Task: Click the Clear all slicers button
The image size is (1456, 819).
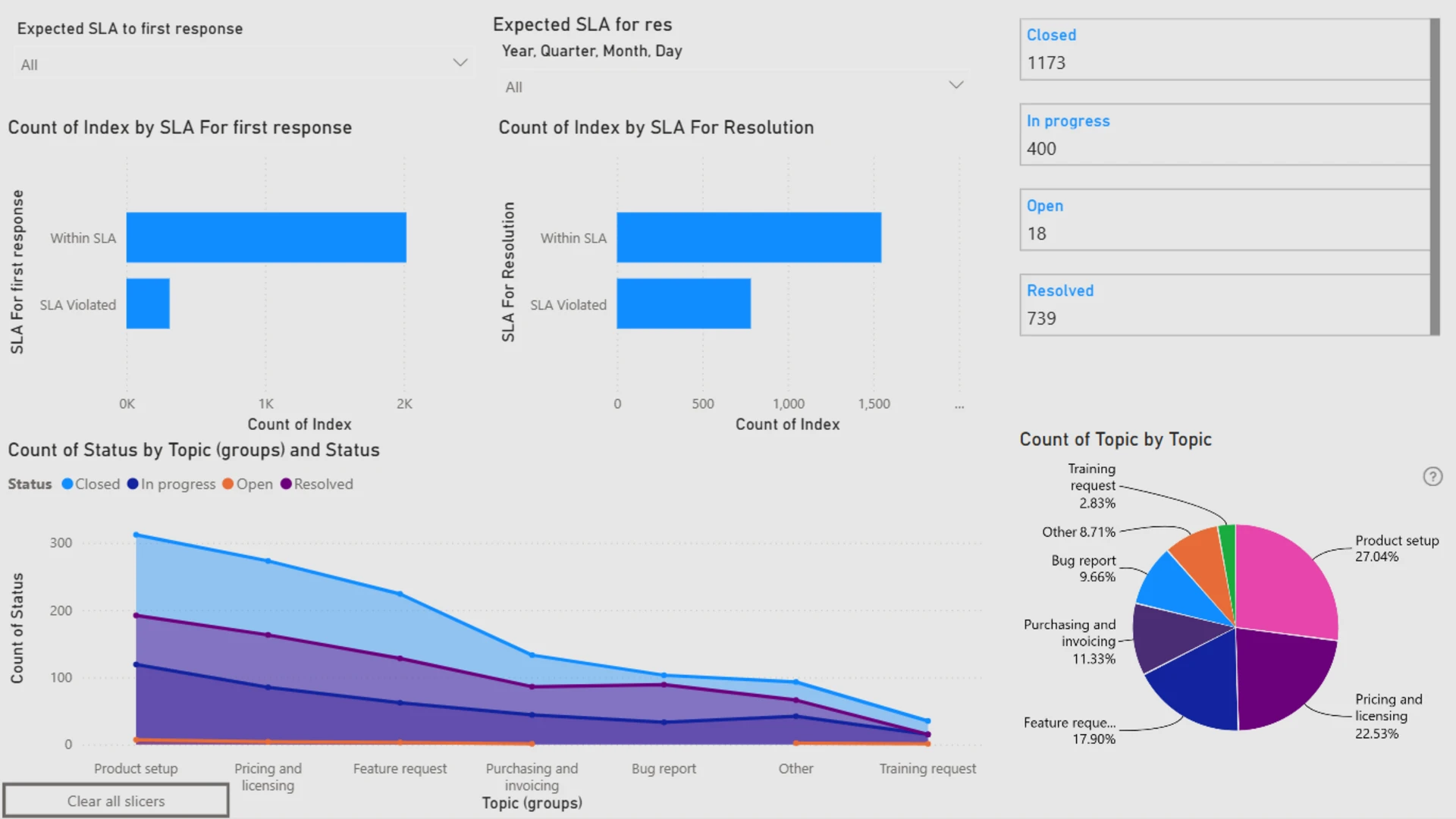Action: [x=116, y=801]
